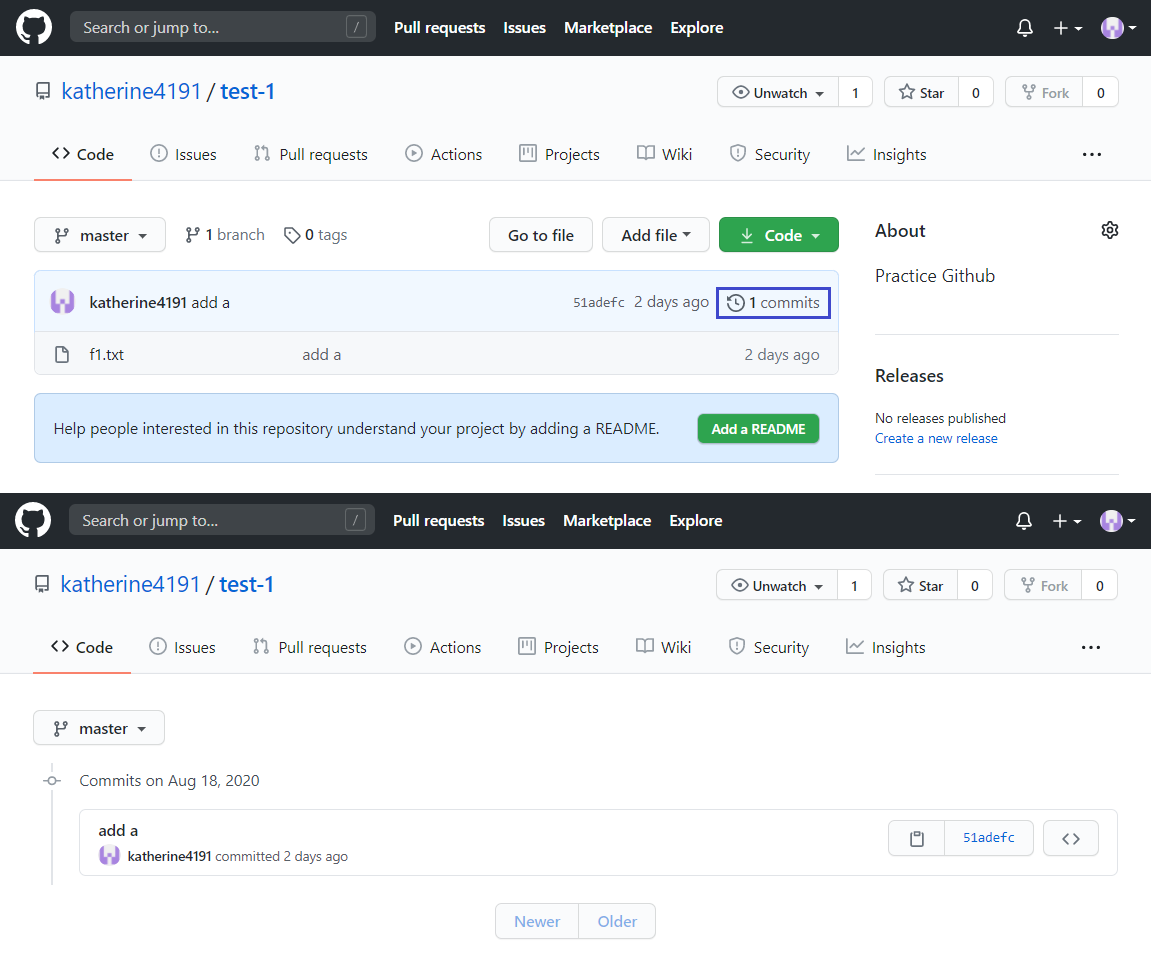Click 'Create a new release' link

pos(936,438)
